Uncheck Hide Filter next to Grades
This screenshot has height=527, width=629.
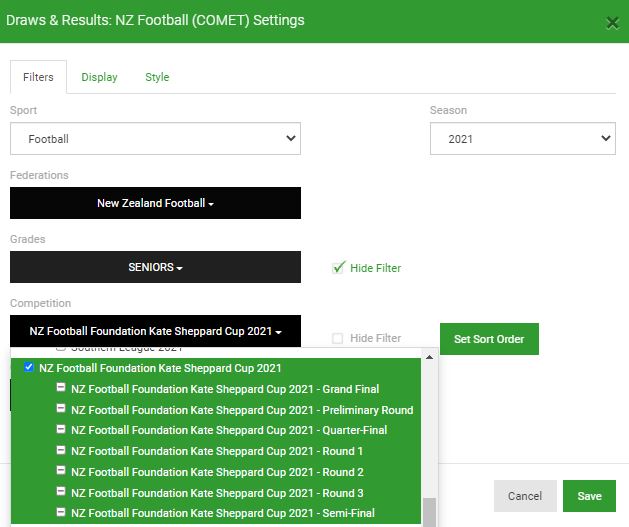pyautogui.click(x=338, y=268)
